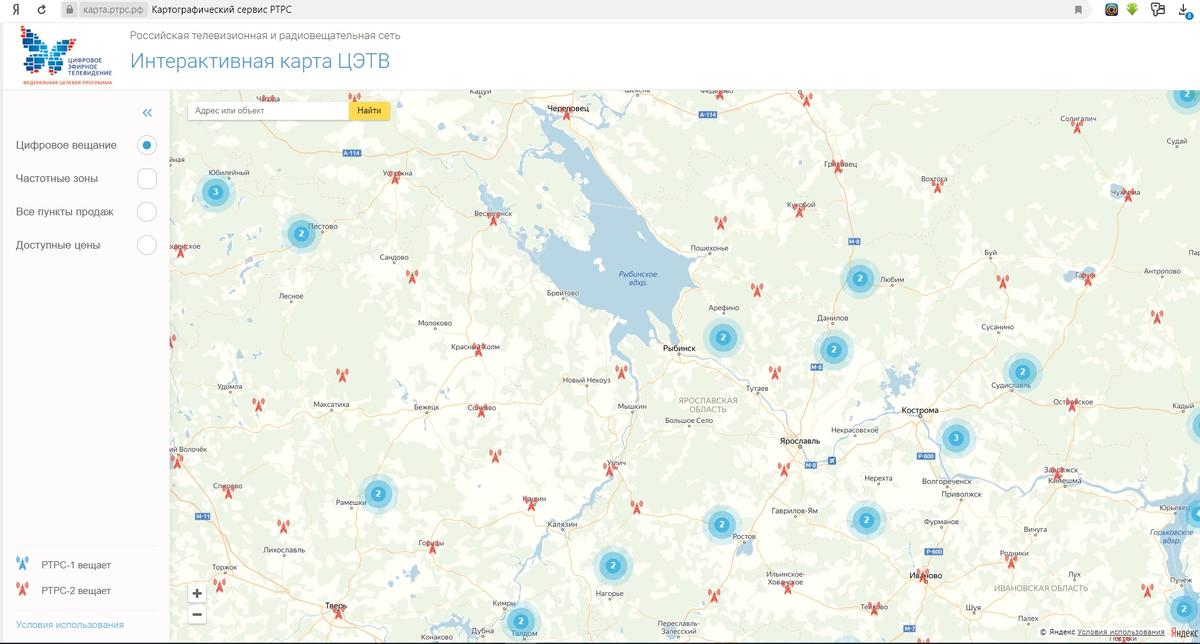Click the tower marker at Солигалич
The image size is (1200, 644).
1078,125
